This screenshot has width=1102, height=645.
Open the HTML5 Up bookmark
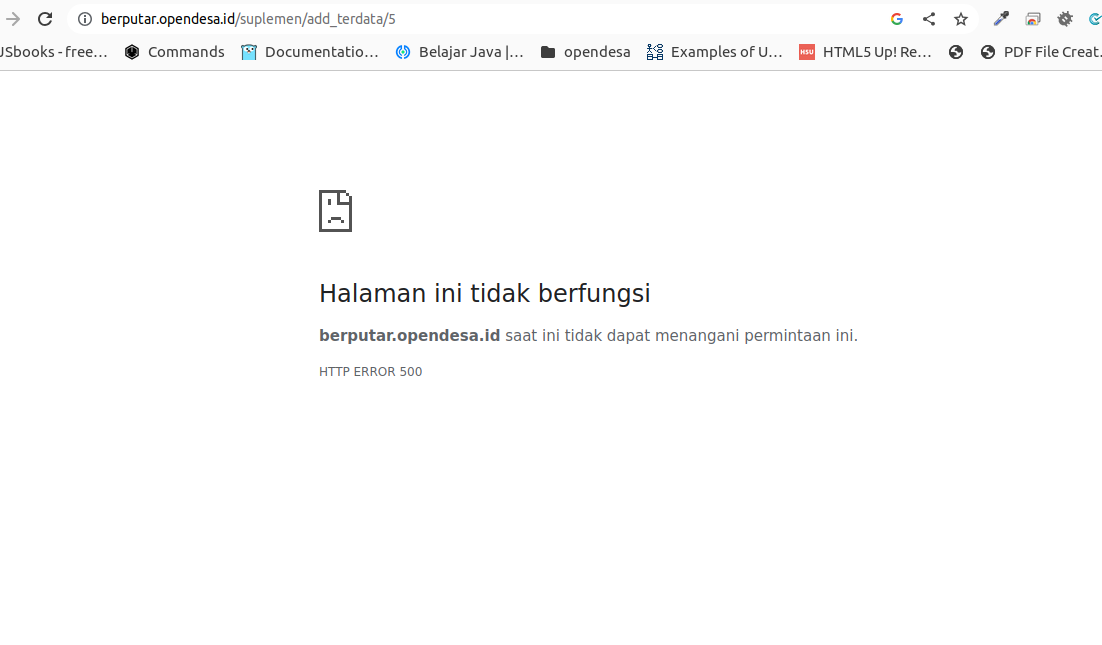pos(864,51)
